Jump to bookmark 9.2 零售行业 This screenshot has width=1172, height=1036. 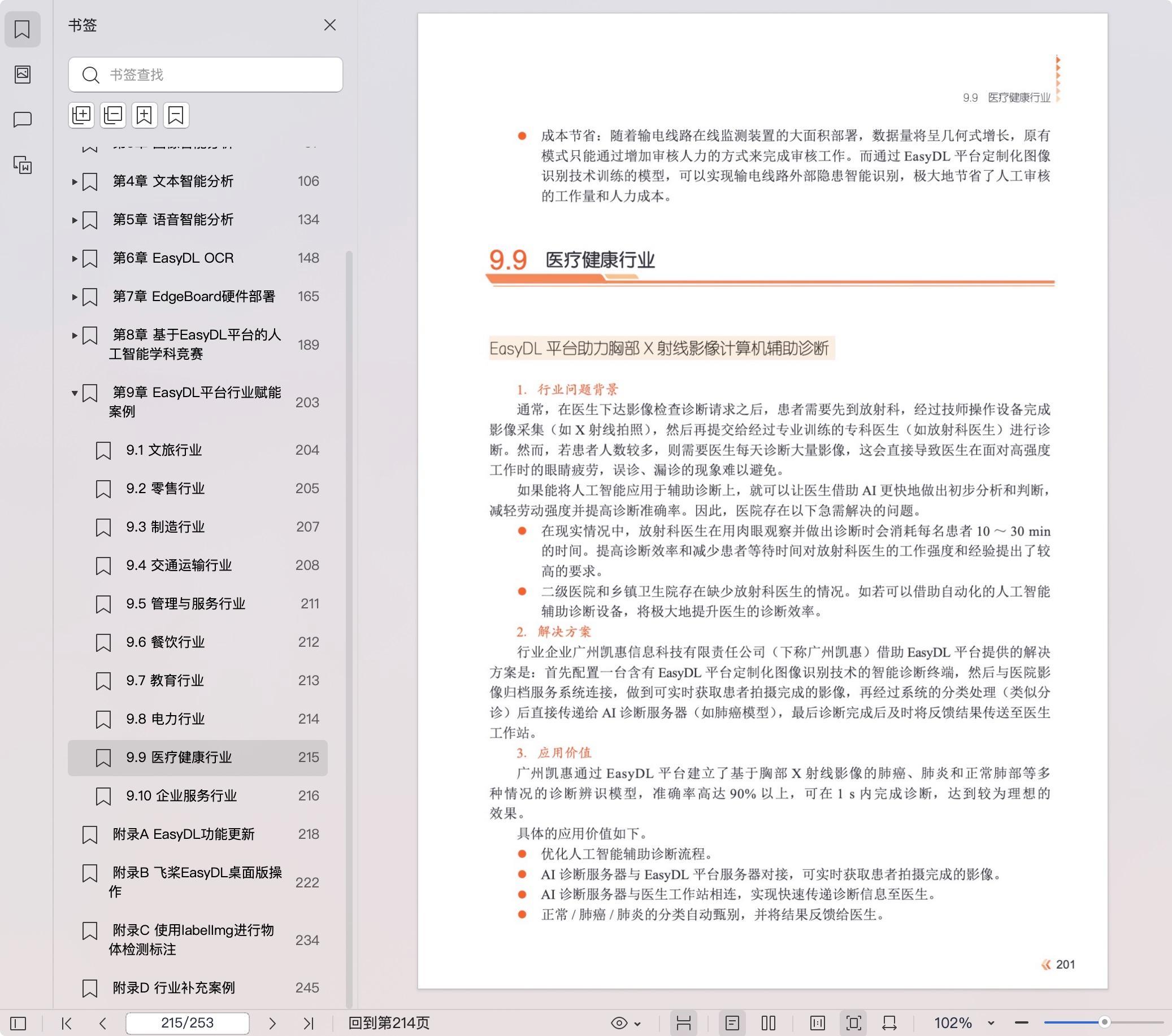point(165,489)
